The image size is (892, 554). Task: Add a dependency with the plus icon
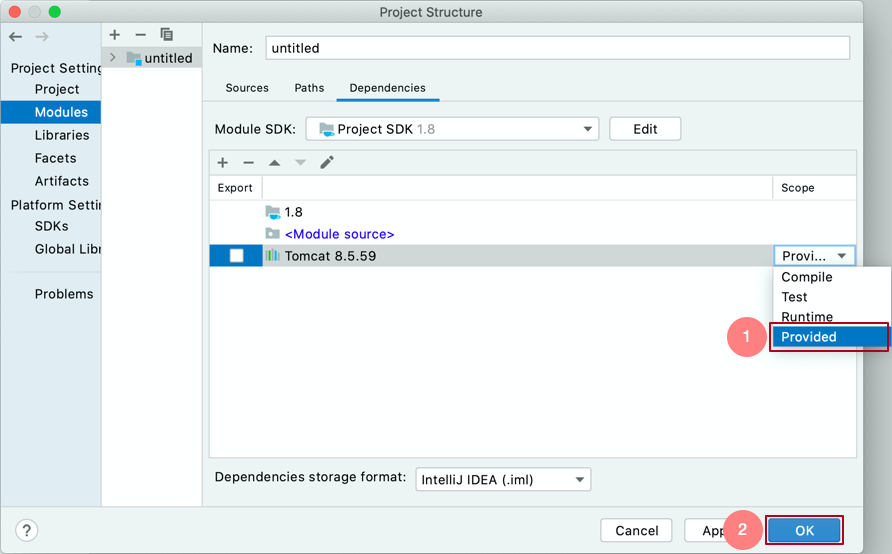coord(222,163)
